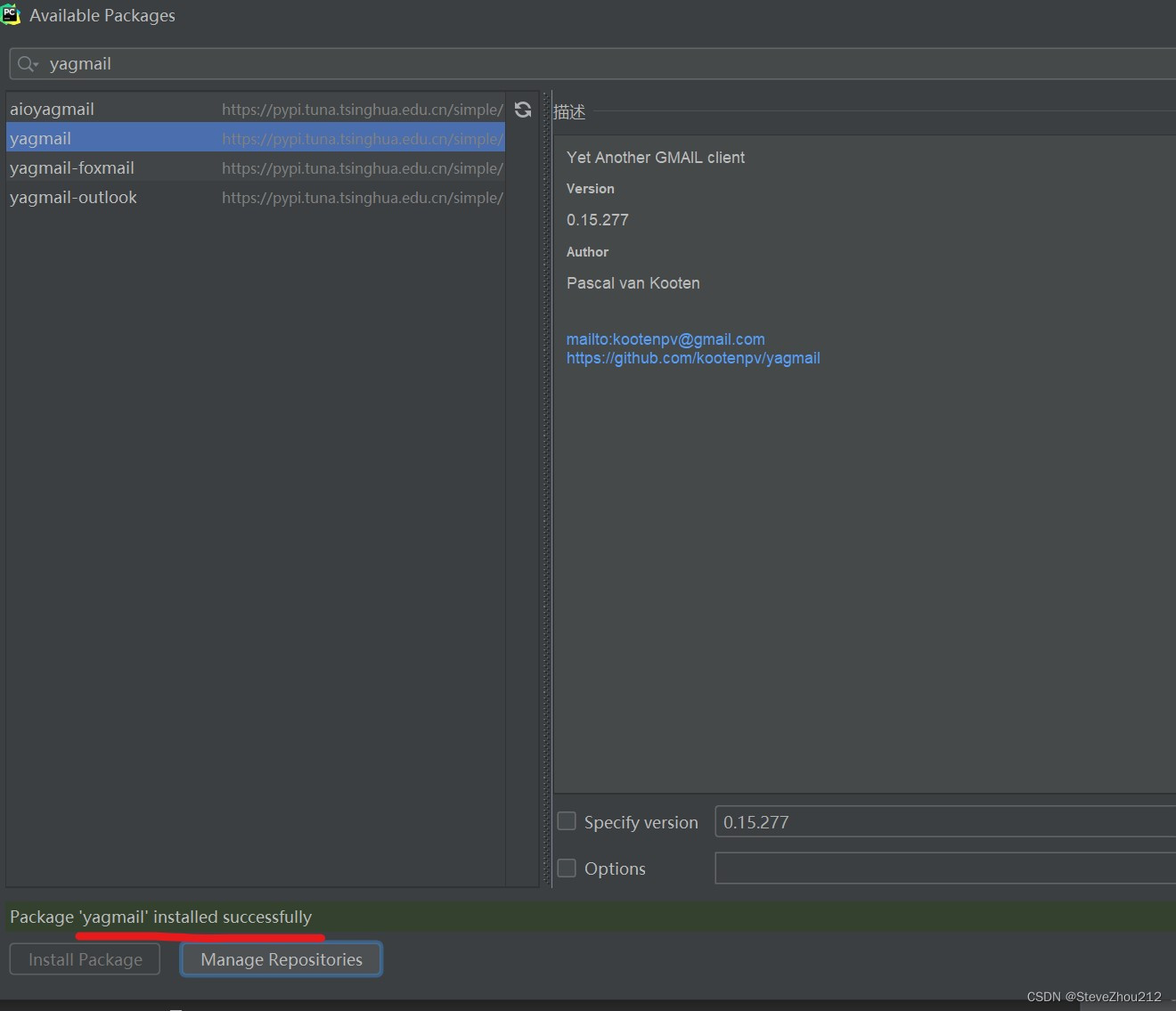
Task: Click the 0.15.277 version text in description
Action: pyautogui.click(x=598, y=220)
